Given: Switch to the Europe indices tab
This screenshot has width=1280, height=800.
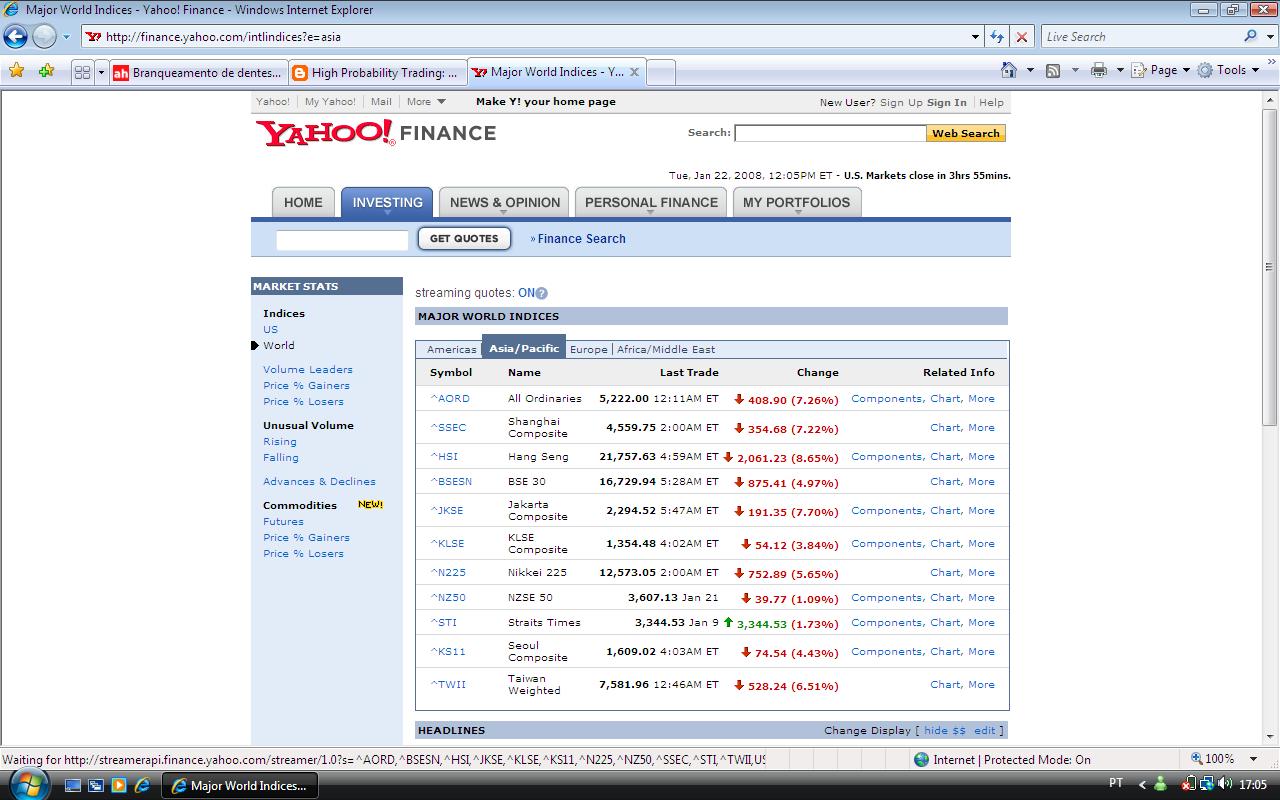Looking at the screenshot, I should coord(589,349).
